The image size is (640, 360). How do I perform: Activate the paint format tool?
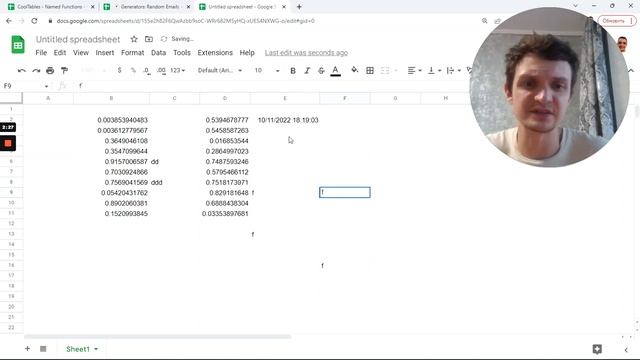click(64, 71)
